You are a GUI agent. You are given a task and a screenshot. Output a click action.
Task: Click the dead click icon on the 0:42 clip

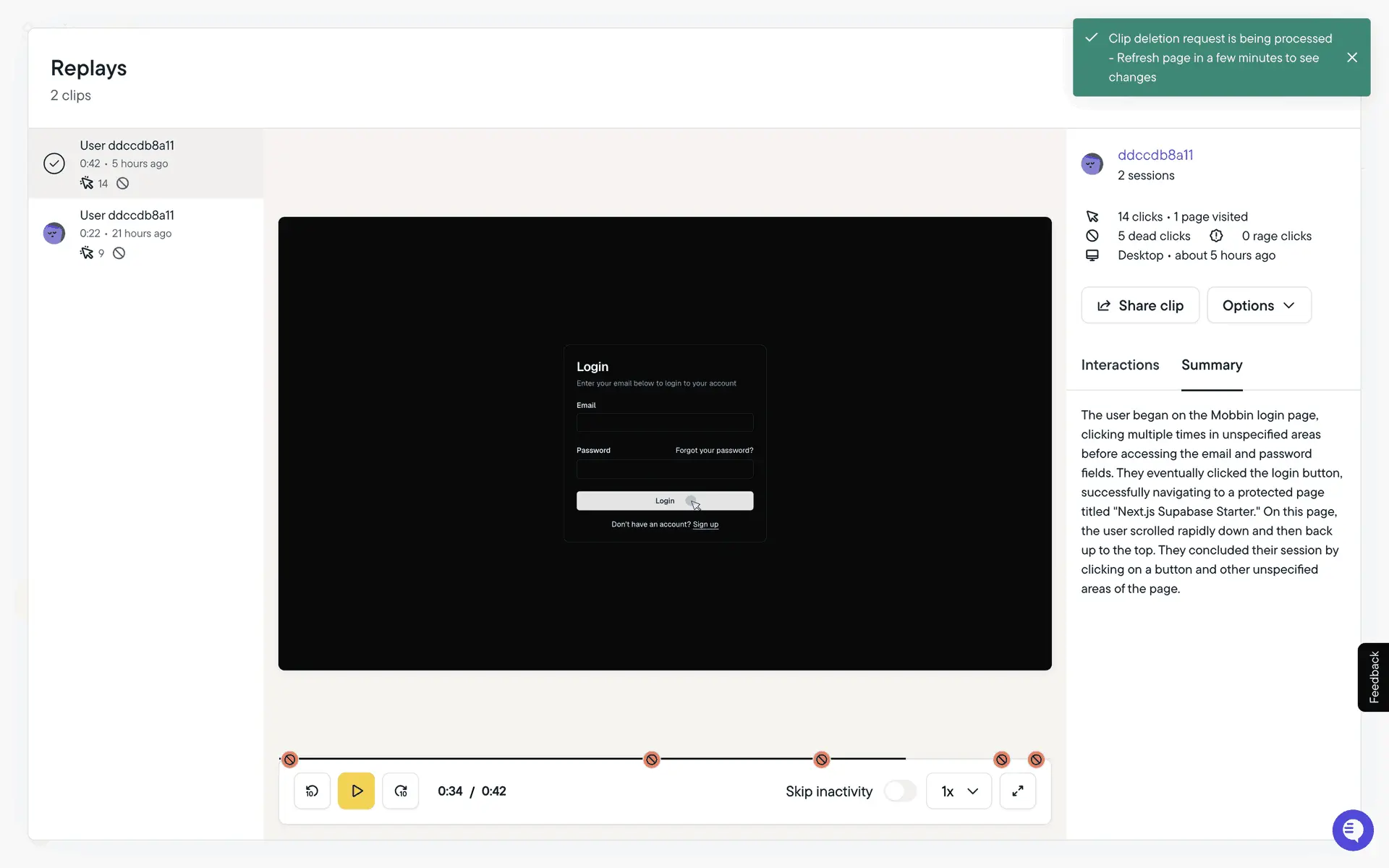pyautogui.click(x=123, y=184)
